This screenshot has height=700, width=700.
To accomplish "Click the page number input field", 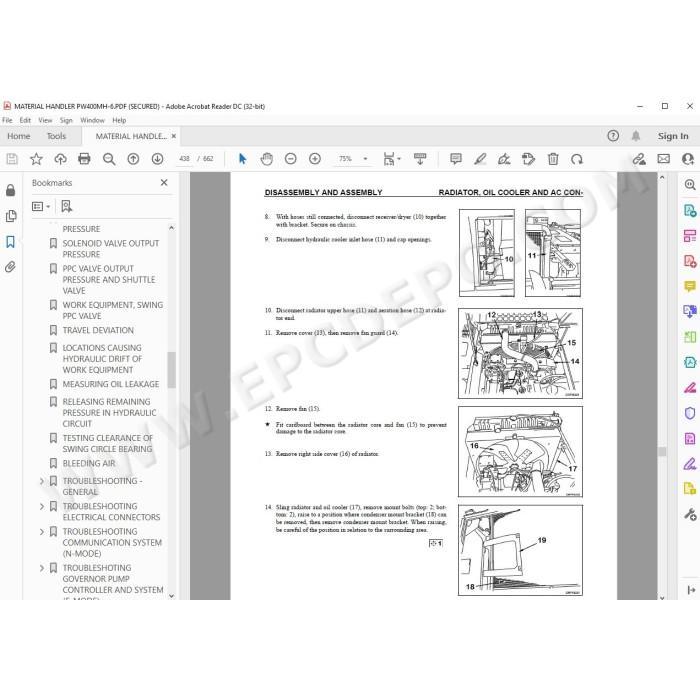I will tap(184, 158).
